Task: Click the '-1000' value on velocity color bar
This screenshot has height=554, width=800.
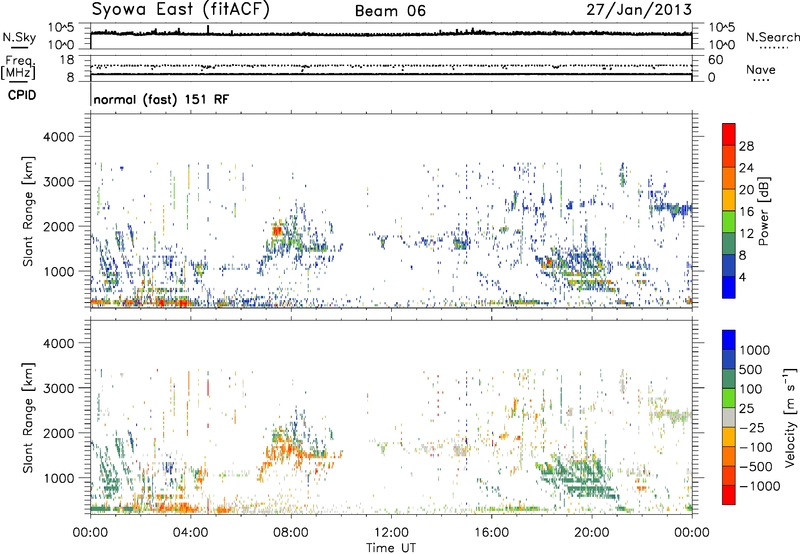Action: click(x=760, y=486)
